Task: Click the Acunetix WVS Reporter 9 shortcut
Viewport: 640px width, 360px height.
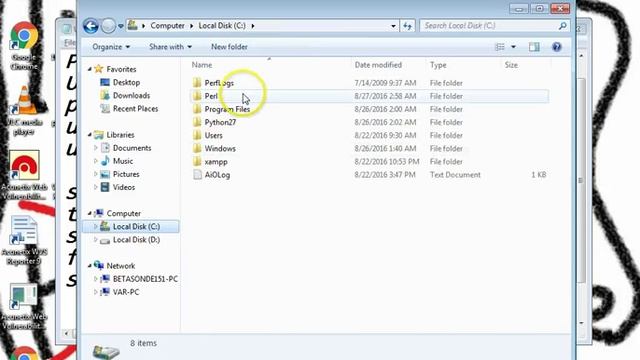Action: click(24, 241)
